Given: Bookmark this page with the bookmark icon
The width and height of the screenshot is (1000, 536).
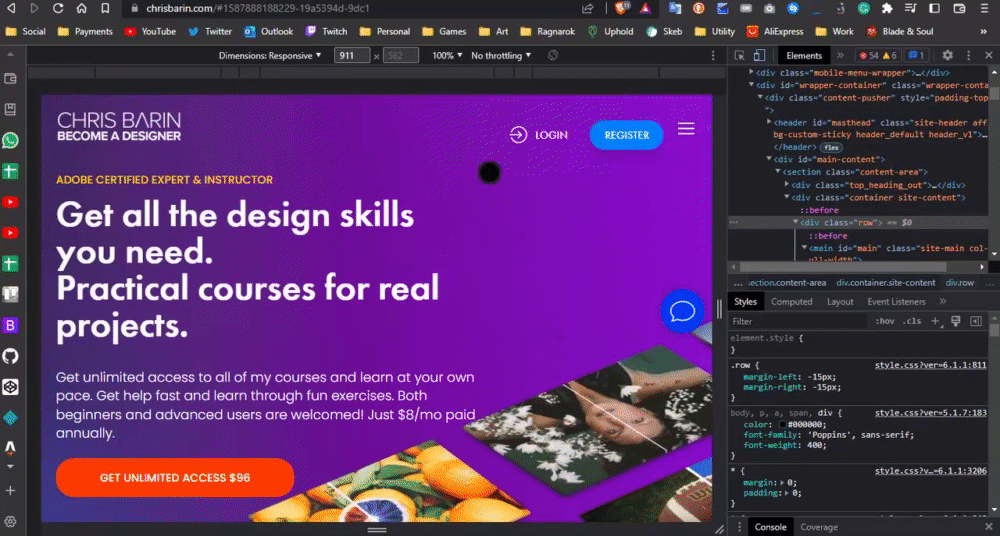Looking at the screenshot, I should 105,8.
